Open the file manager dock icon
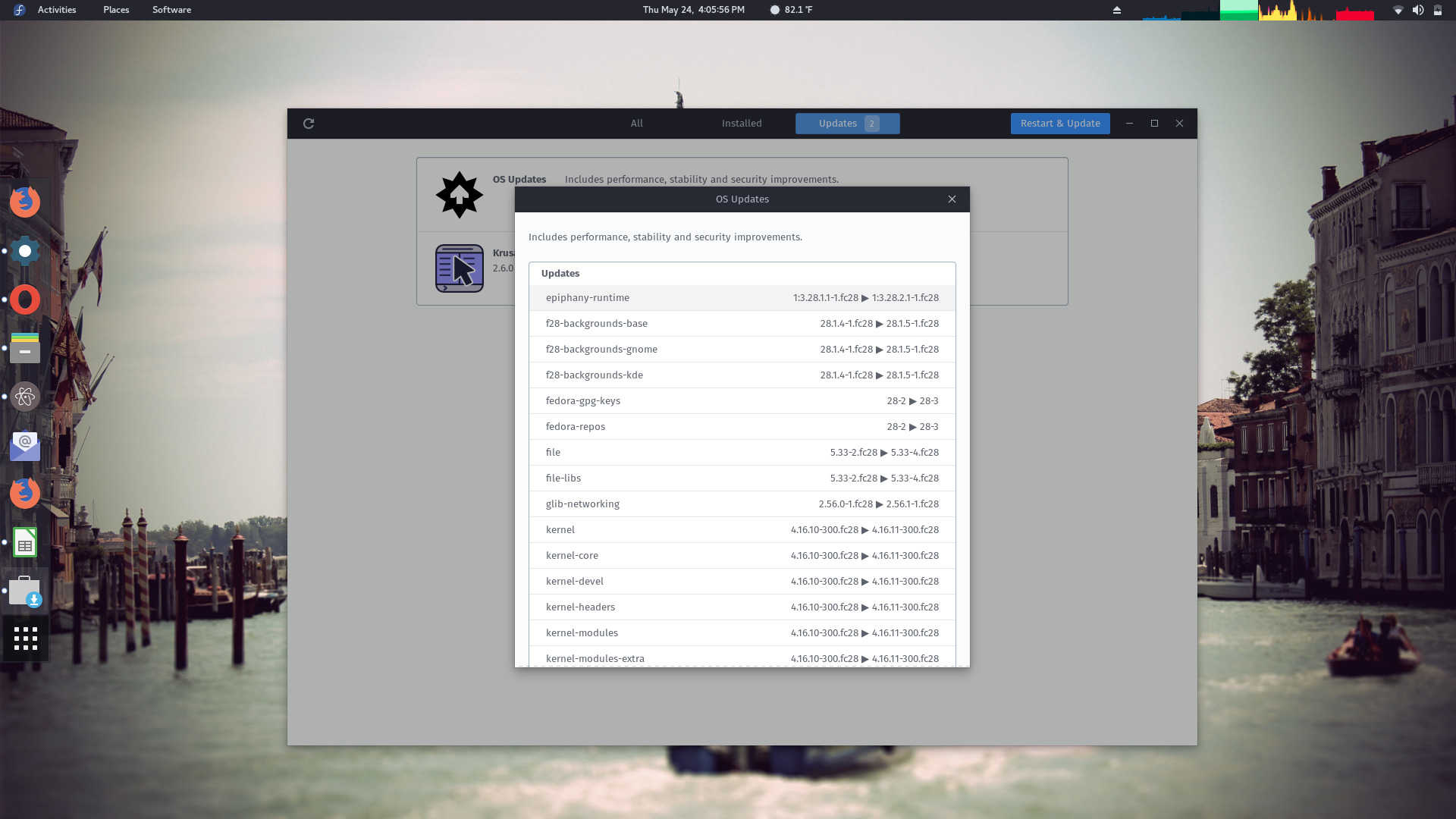This screenshot has width=1456, height=819. (25, 348)
